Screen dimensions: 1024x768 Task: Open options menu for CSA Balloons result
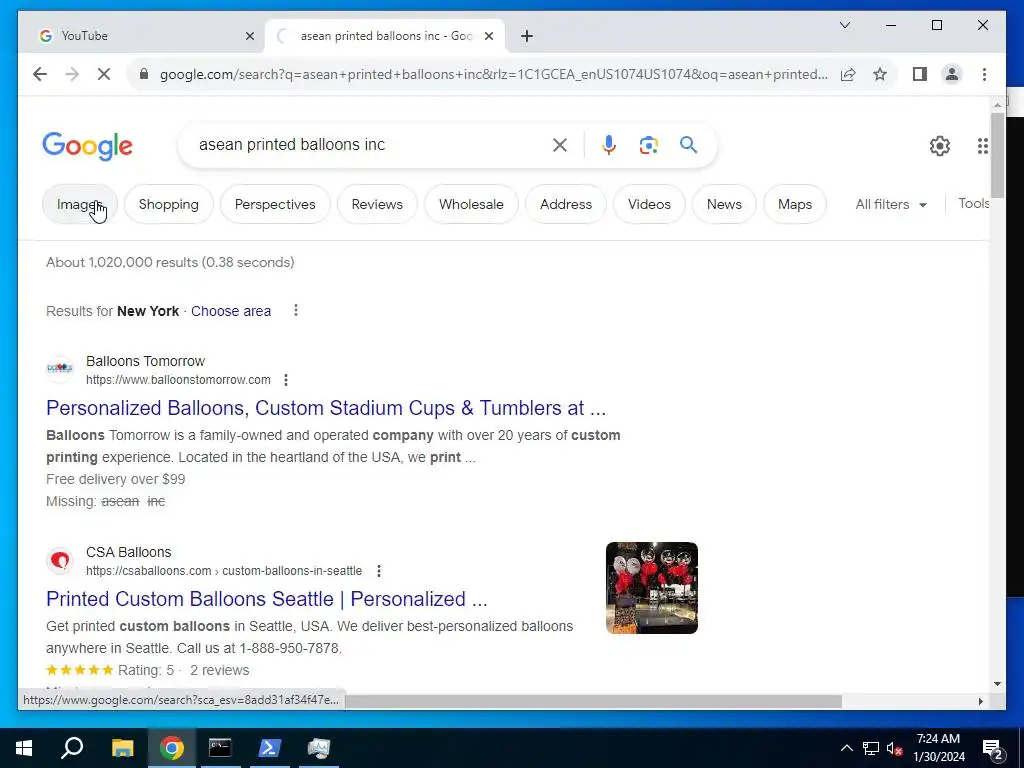[379, 571]
